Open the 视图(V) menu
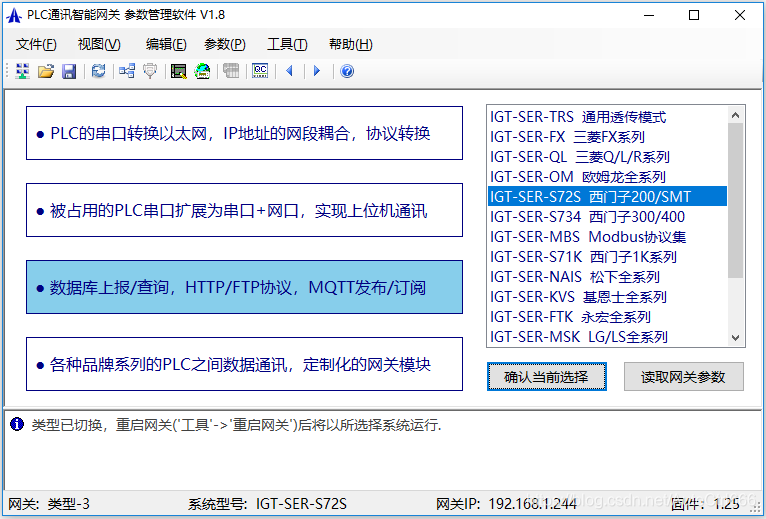766x519 pixels. [99, 44]
